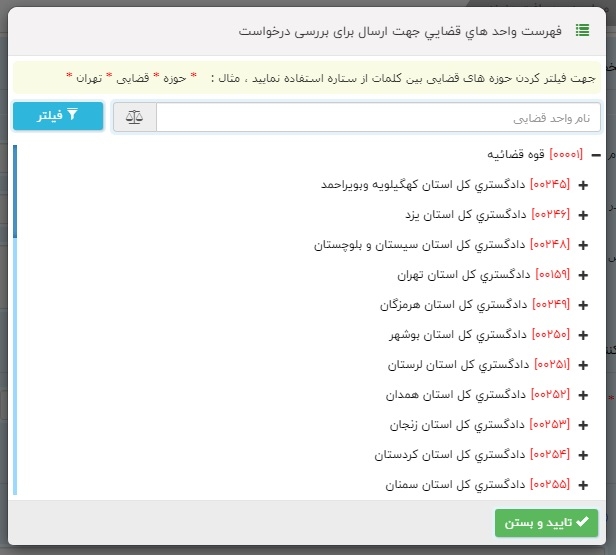Image resolution: width=616 pixels, height=555 pixels.
Task: Collapse the قوه قضائیه root node
Action: point(596,155)
